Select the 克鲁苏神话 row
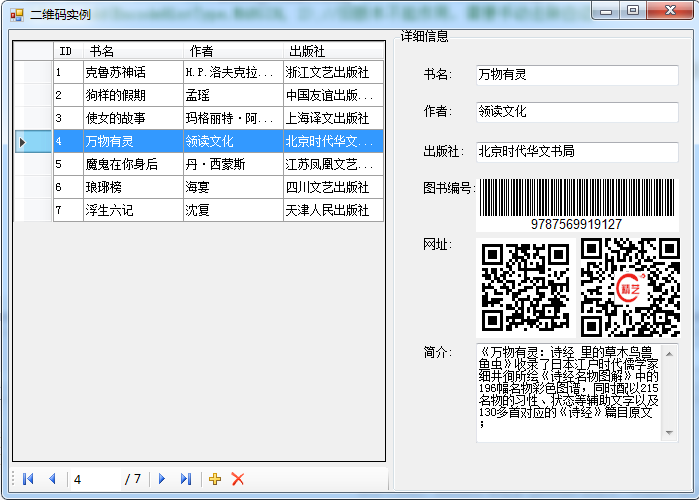The width and height of the screenshot is (699, 500). coord(218,72)
